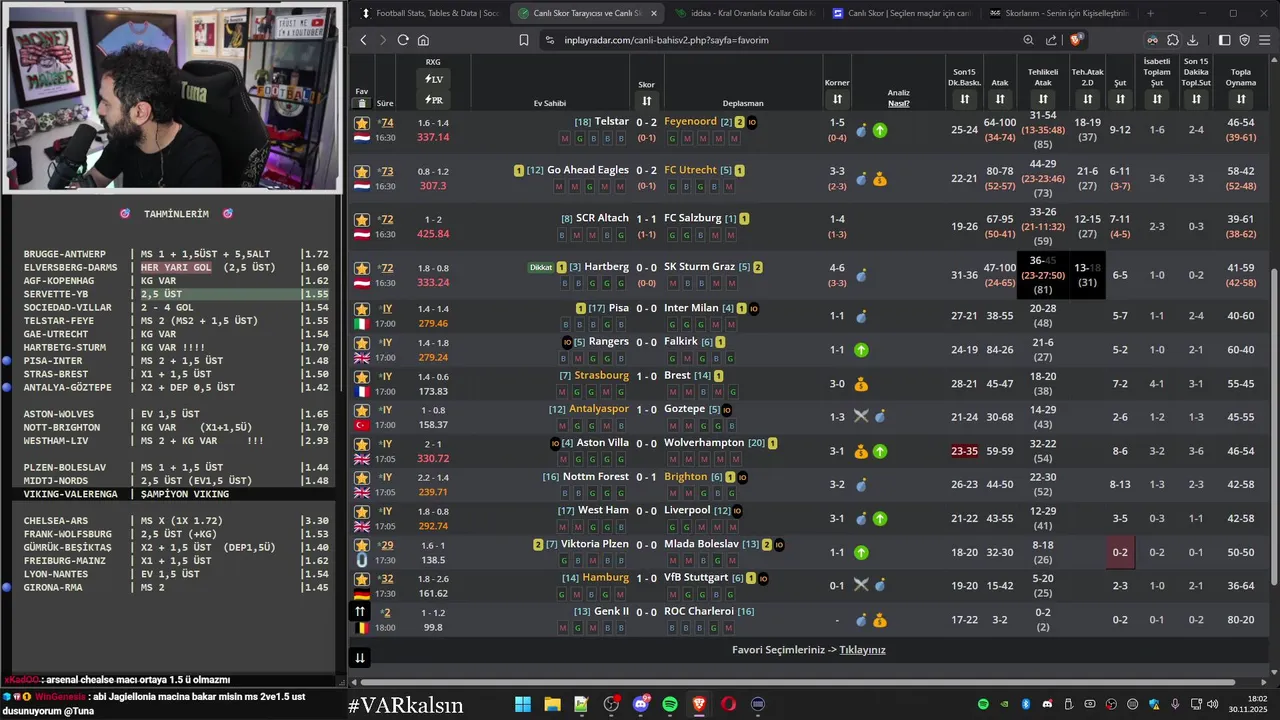Open Windows Start menu
This screenshot has height=720, width=1280.
pos(523,705)
